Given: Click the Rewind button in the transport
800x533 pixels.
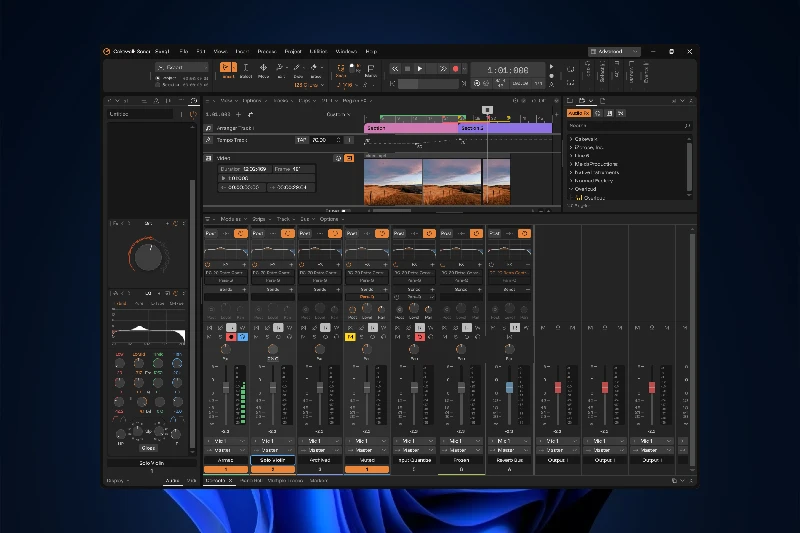Looking at the screenshot, I should point(395,69).
